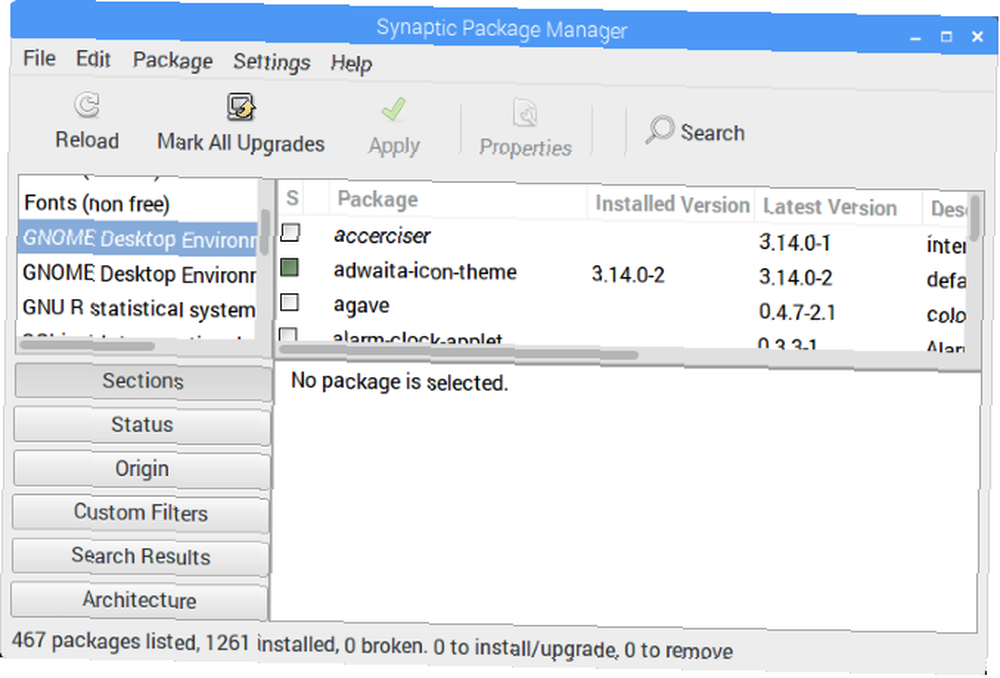Click the Search magnifier icon
The height and width of the screenshot is (678, 1000).
pos(659,130)
